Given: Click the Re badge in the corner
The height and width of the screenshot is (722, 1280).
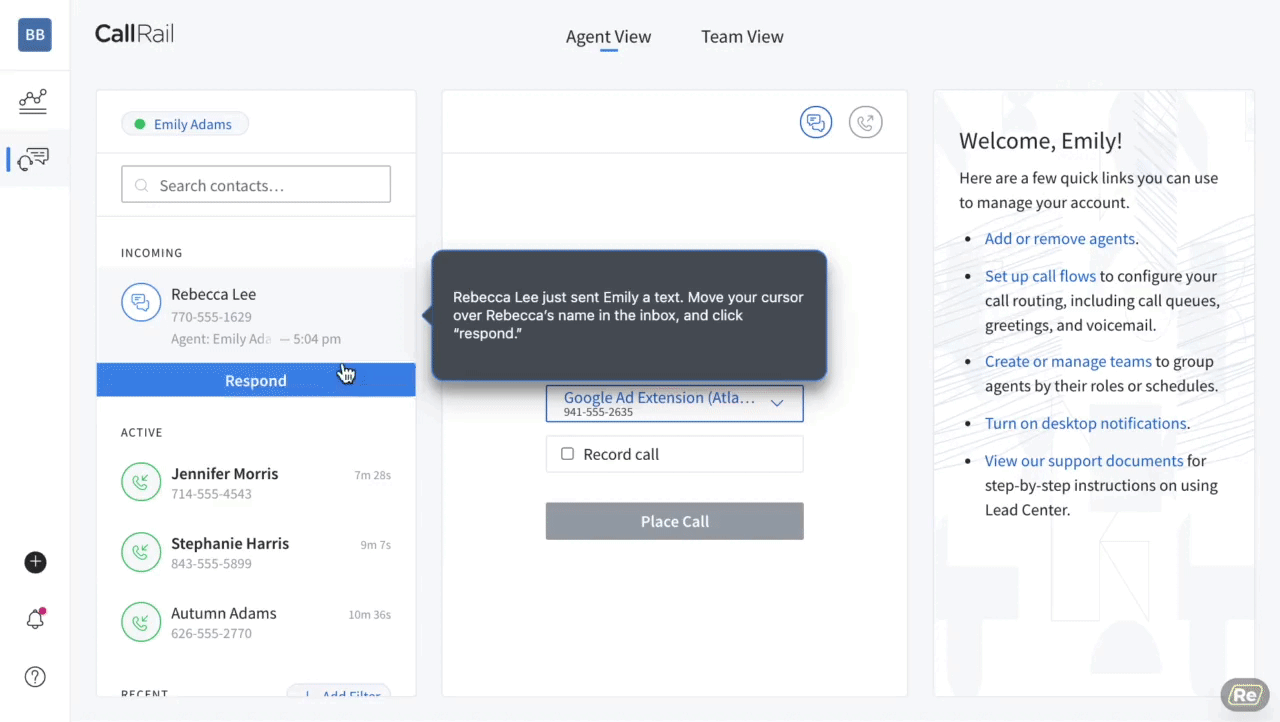Looking at the screenshot, I should (1245, 696).
